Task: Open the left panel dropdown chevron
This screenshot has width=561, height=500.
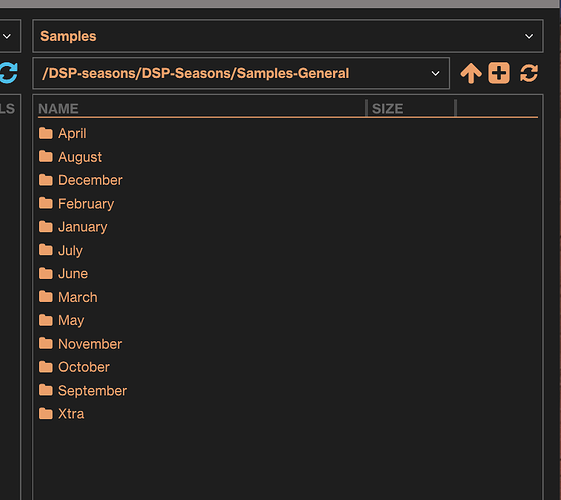Action: click(x=7, y=36)
